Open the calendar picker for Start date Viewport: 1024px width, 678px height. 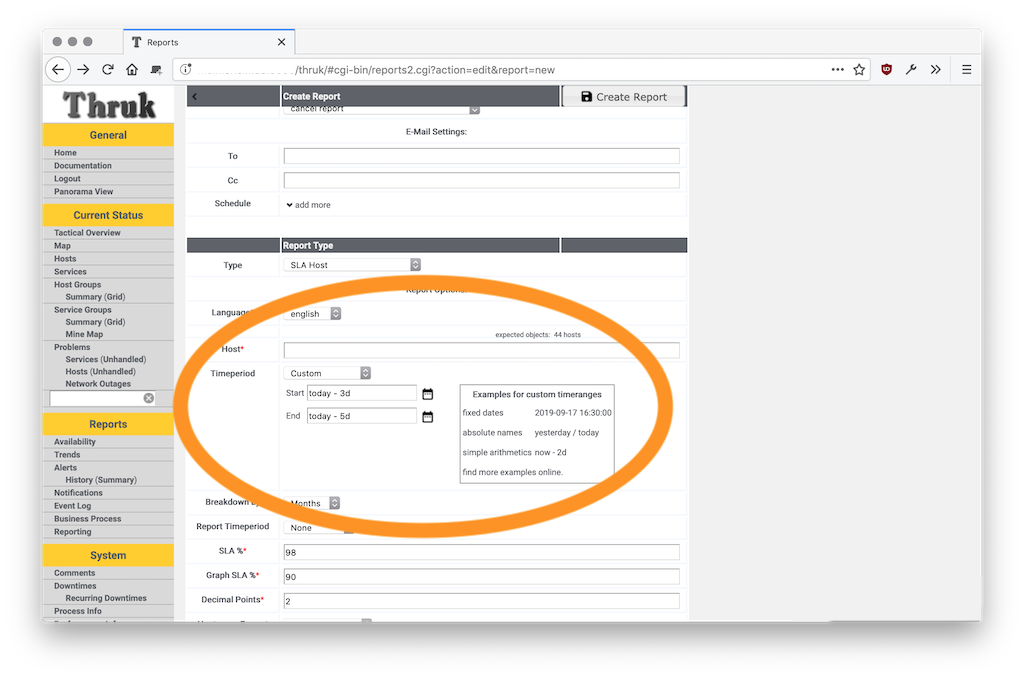[x=428, y=394]
